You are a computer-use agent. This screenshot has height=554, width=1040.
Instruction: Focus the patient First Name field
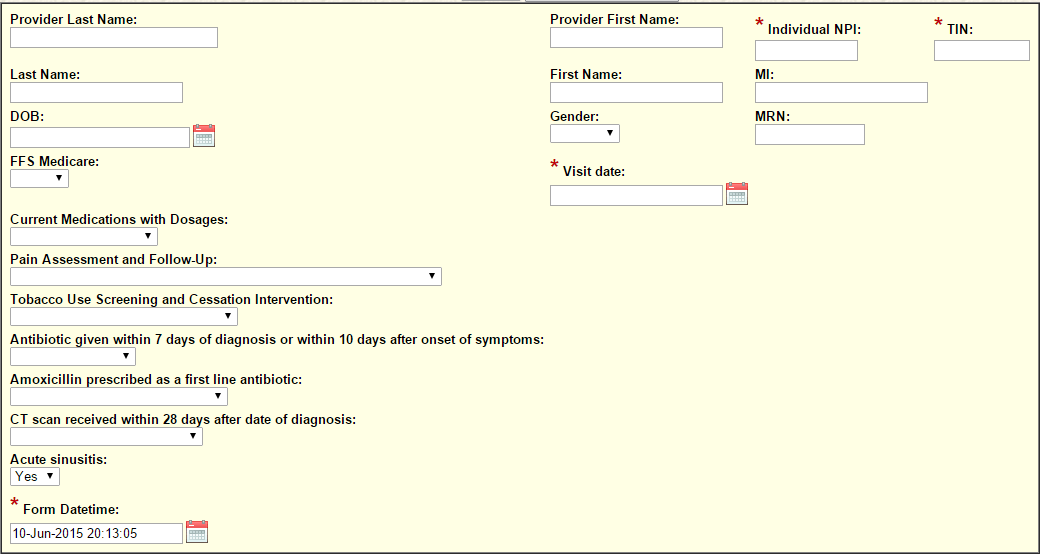point(637,93)
